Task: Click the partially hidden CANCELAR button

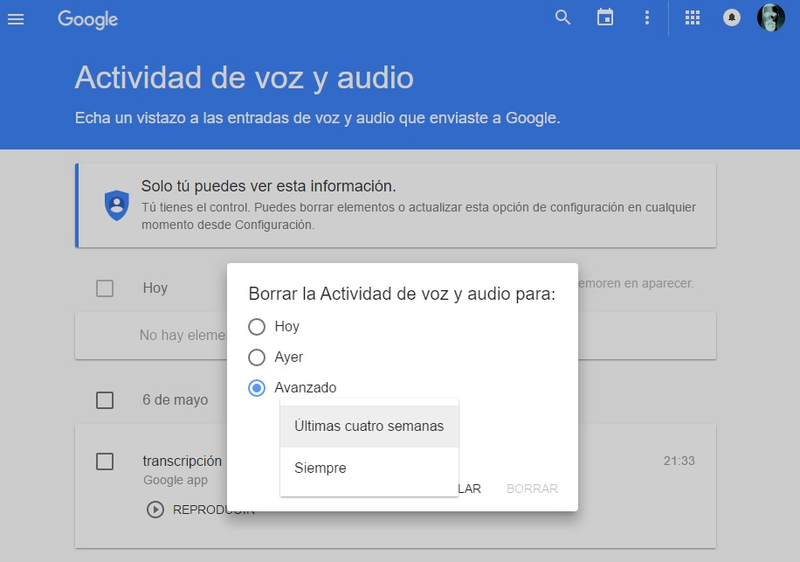Action: pyautogui.click(x=470, y=489)
